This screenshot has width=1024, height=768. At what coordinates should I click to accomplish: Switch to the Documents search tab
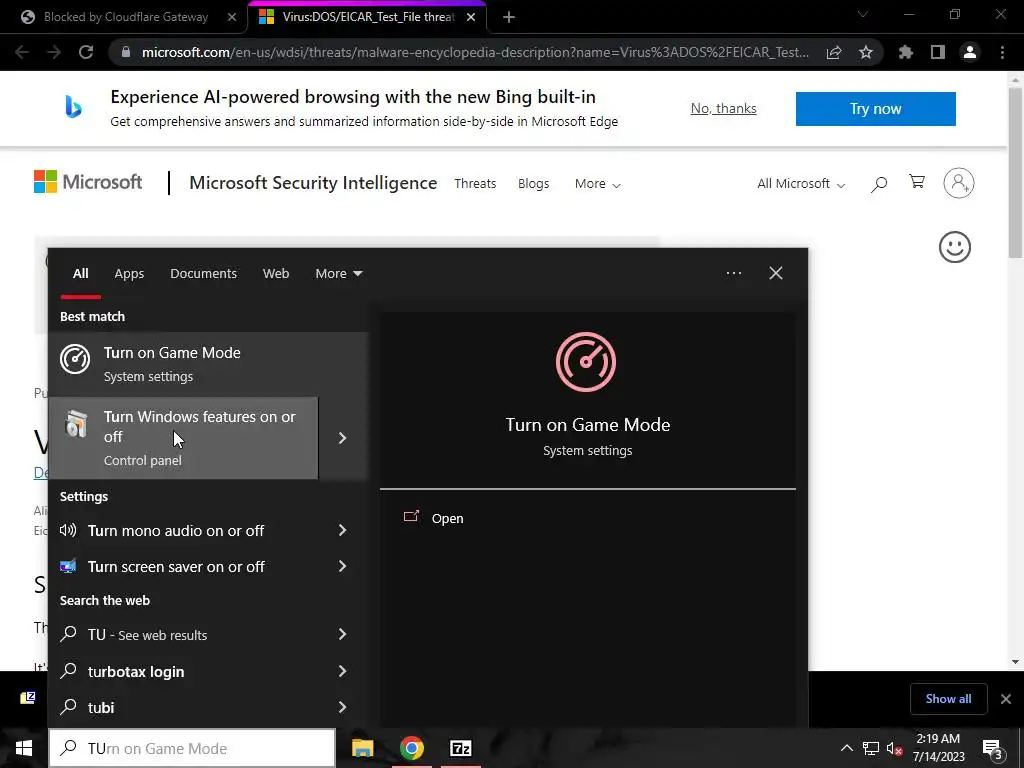click(x=203, y=274)
